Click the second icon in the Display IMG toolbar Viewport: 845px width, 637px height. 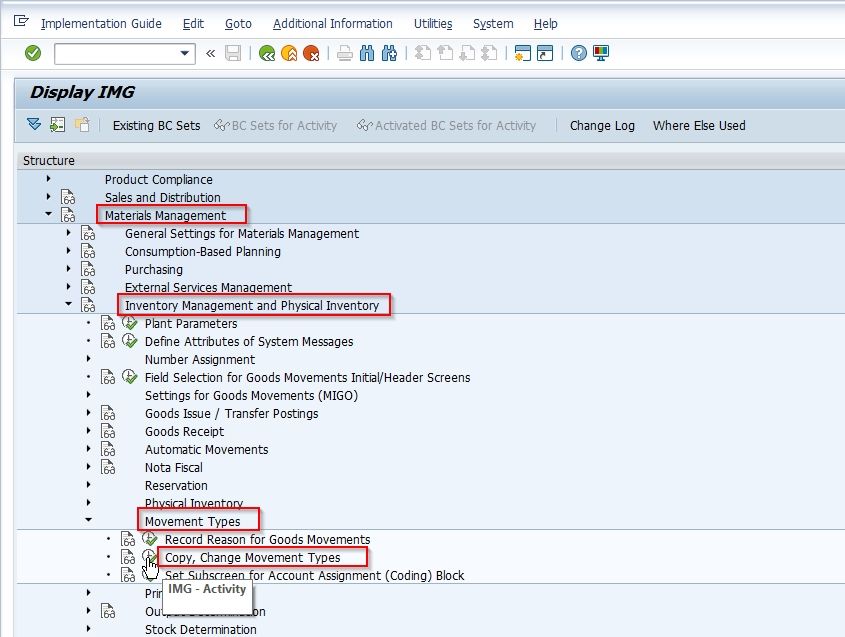click(58, 125)
